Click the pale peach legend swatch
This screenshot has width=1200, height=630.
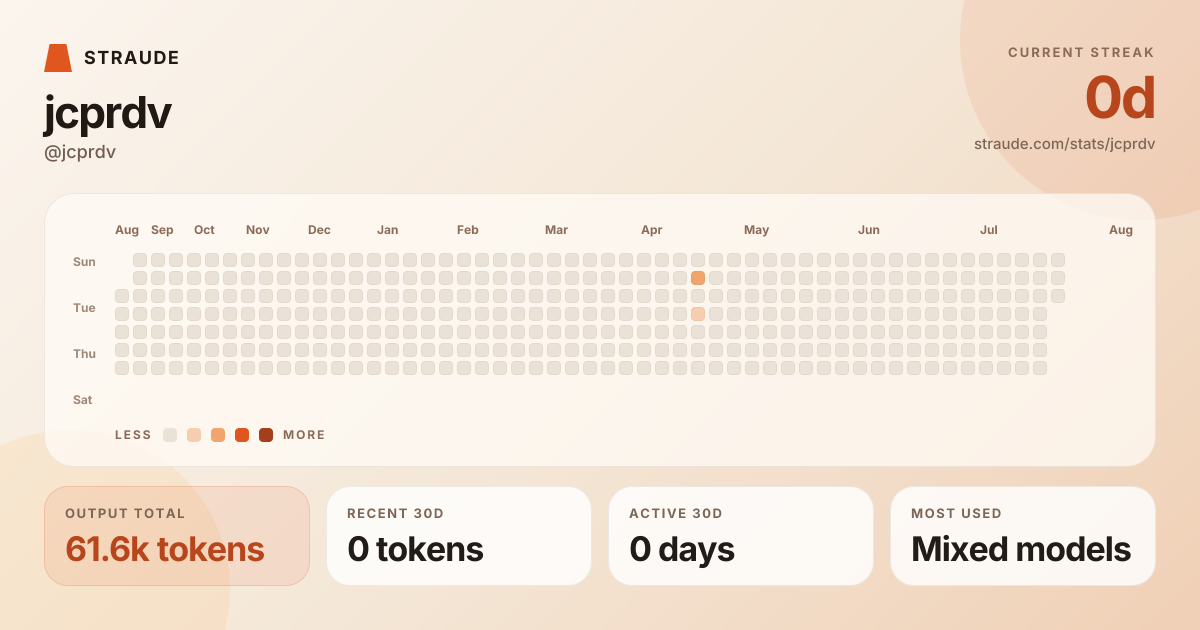tap(194, 435)
